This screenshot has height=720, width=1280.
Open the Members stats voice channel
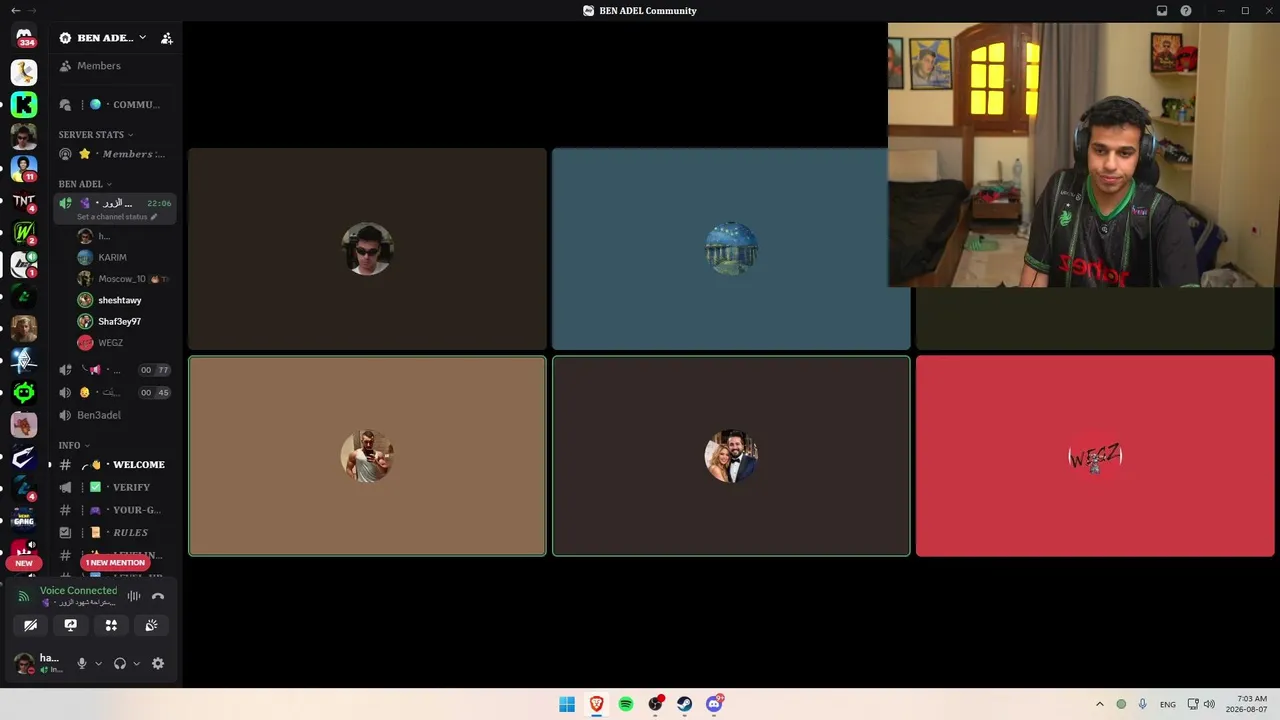114,154
